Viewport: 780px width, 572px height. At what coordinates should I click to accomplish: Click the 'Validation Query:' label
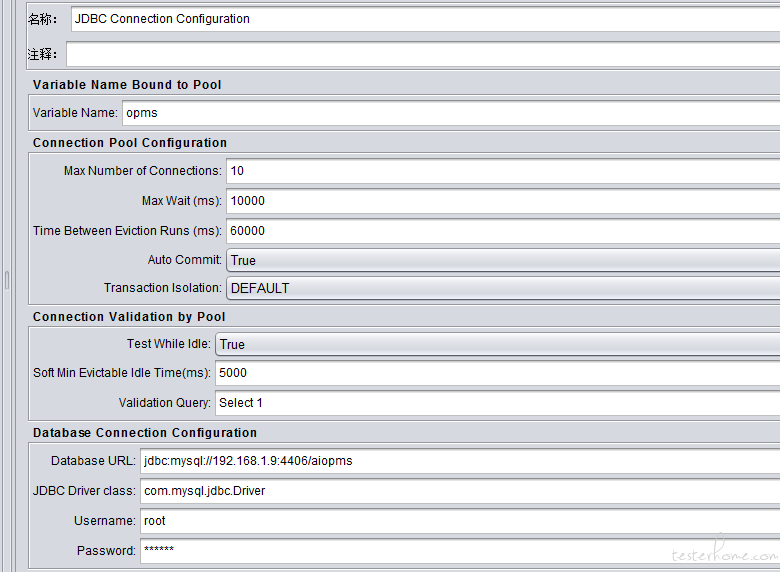pos(165,403)
